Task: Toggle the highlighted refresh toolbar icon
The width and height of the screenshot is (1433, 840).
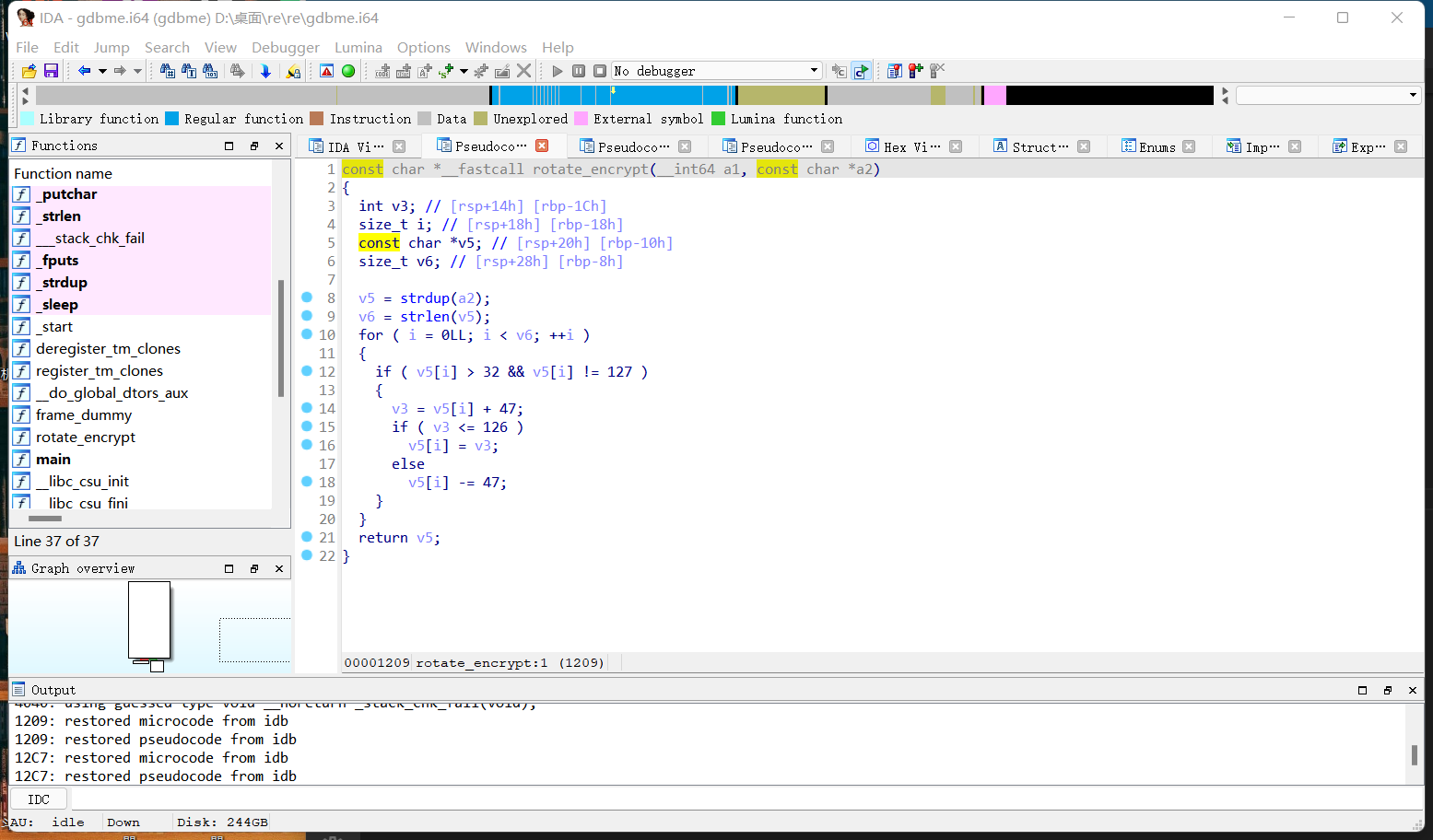Action: click(861, 71)
